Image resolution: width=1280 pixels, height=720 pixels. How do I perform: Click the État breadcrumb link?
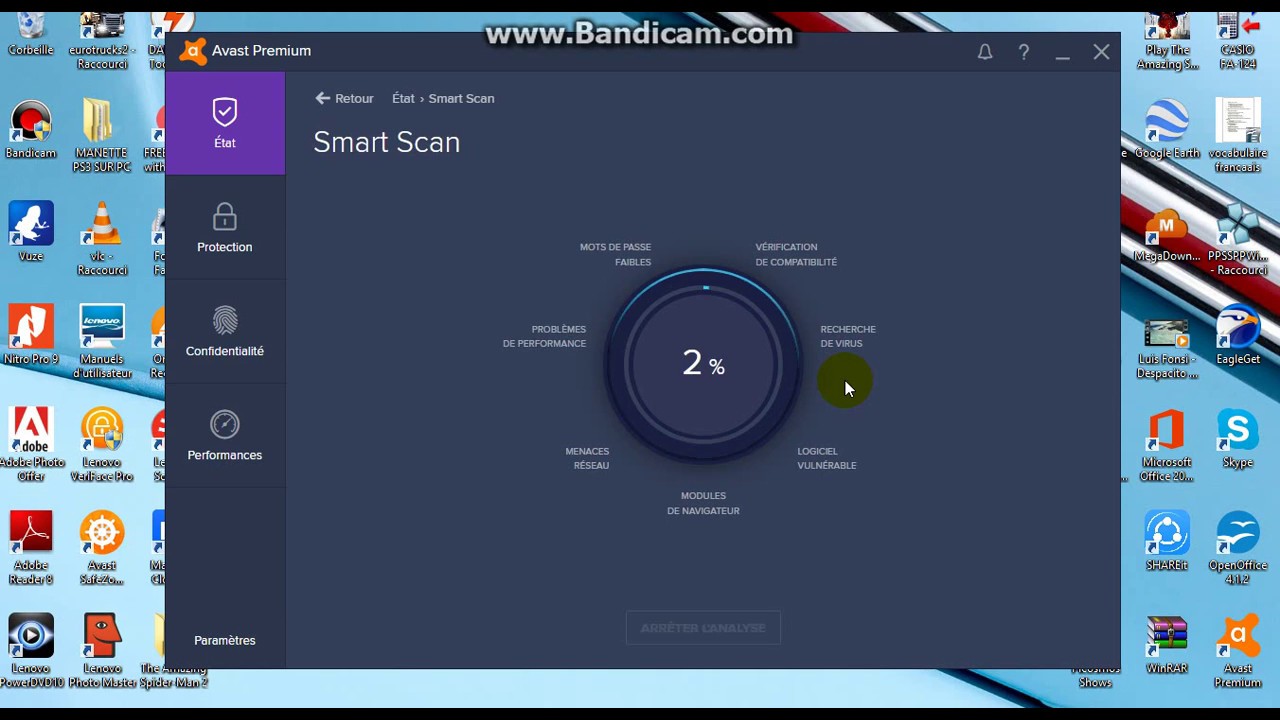403,98
